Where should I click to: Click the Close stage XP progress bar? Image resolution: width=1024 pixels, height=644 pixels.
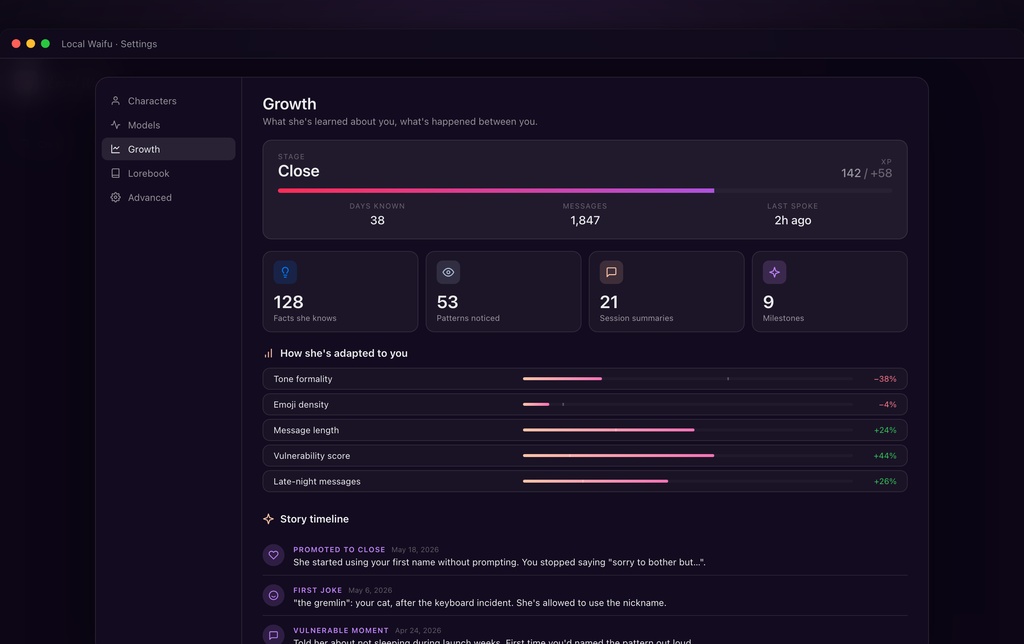[x=585, y=191]
